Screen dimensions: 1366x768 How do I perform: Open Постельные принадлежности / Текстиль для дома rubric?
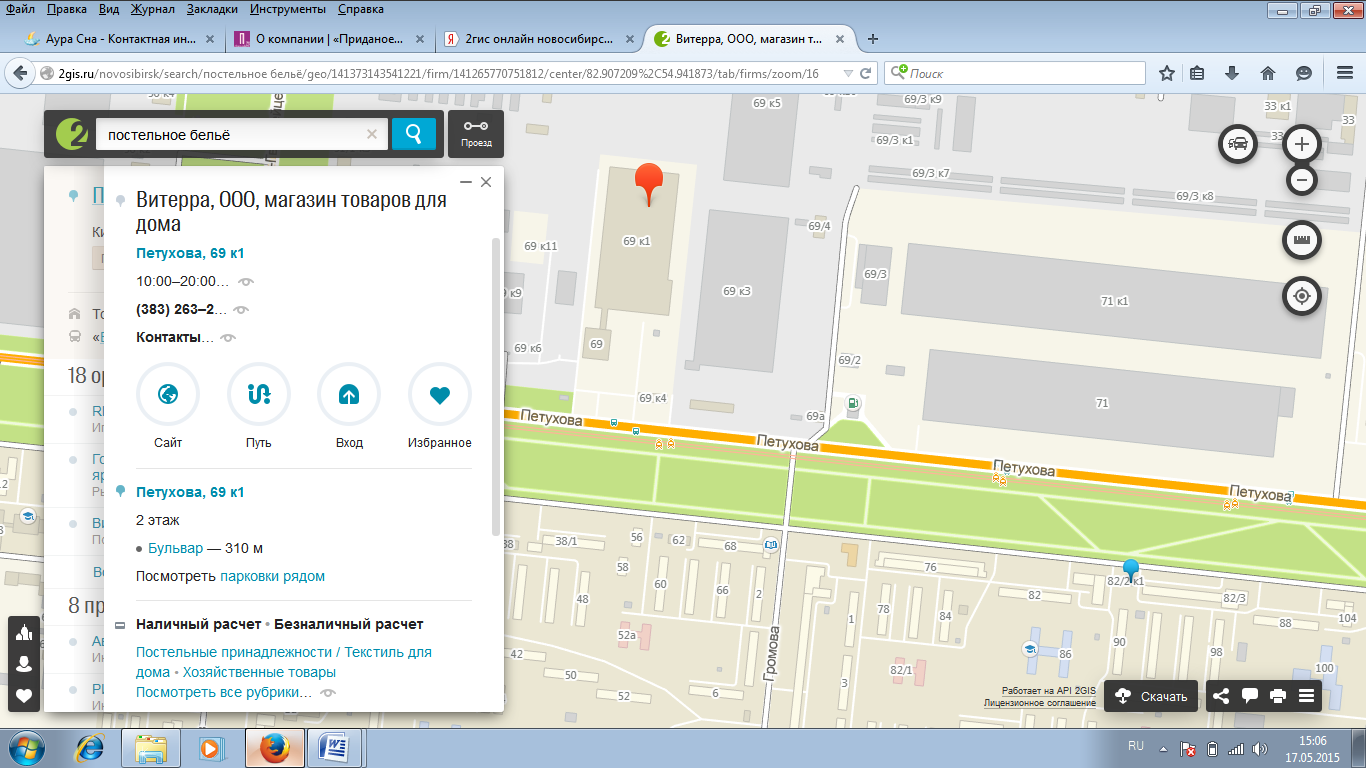click(284, 662)
